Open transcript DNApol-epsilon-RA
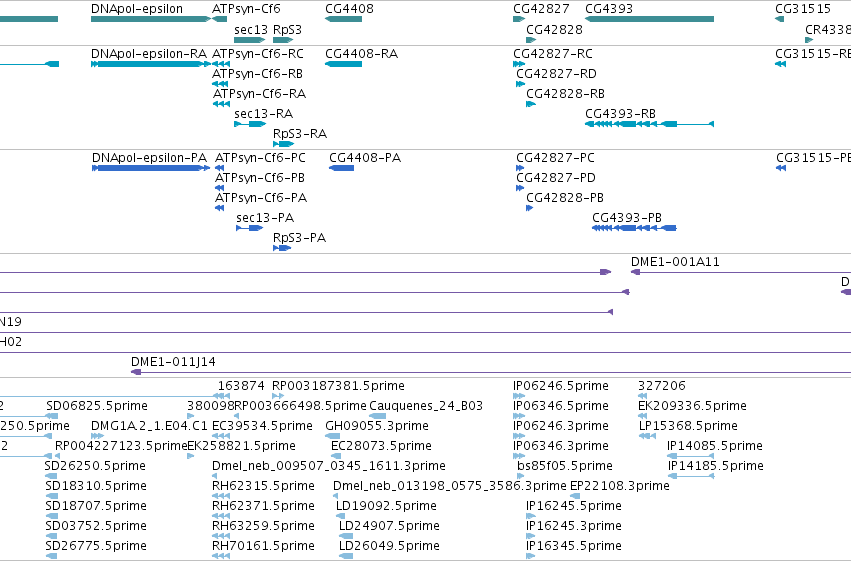Viewport: 851px width, 561px height. [x=149, y=54]
